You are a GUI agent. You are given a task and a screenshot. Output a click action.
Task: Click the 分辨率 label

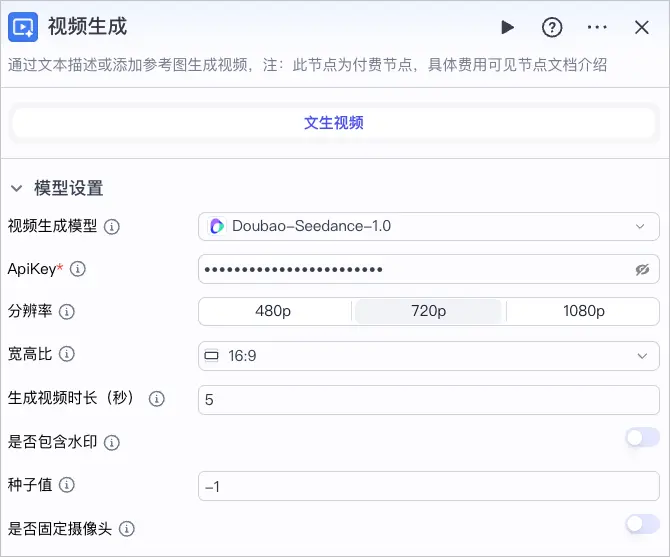[x=30, y=311]
